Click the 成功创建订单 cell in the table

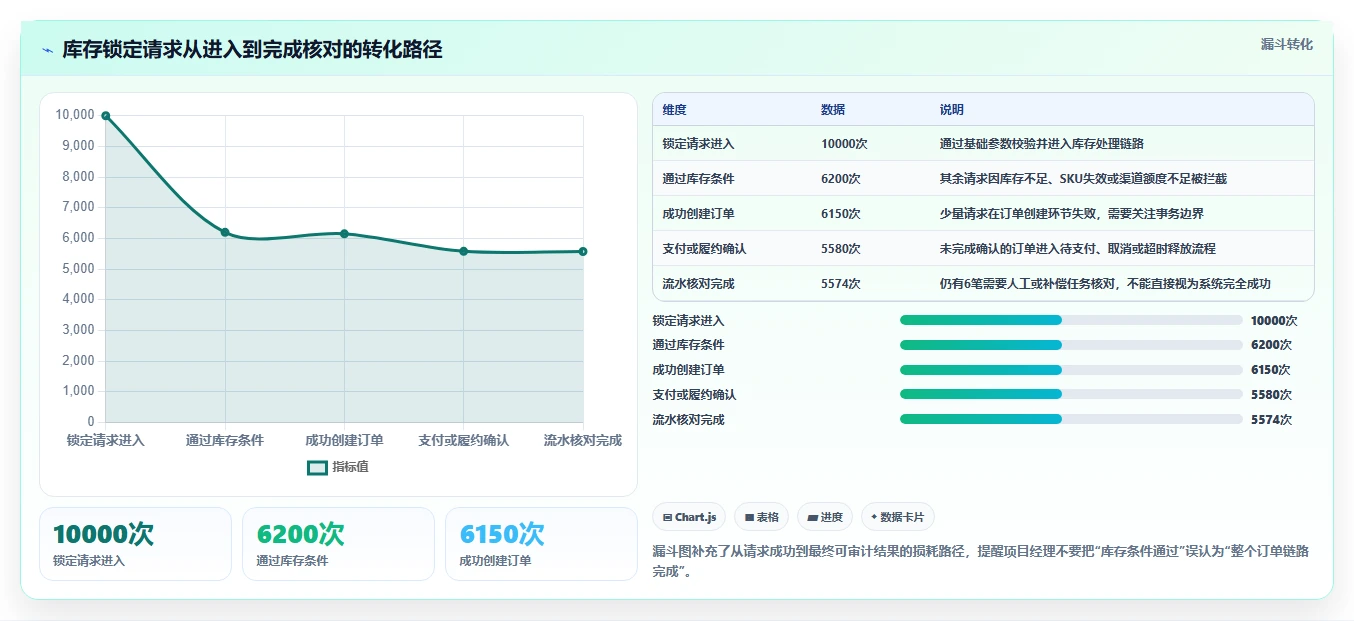click(x=698, y=214)
